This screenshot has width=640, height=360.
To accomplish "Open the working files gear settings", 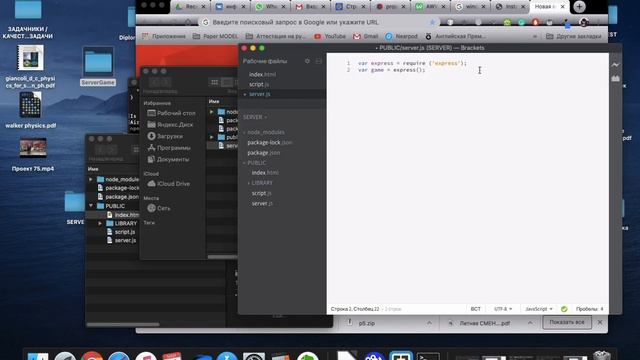I will pos(307,61).
